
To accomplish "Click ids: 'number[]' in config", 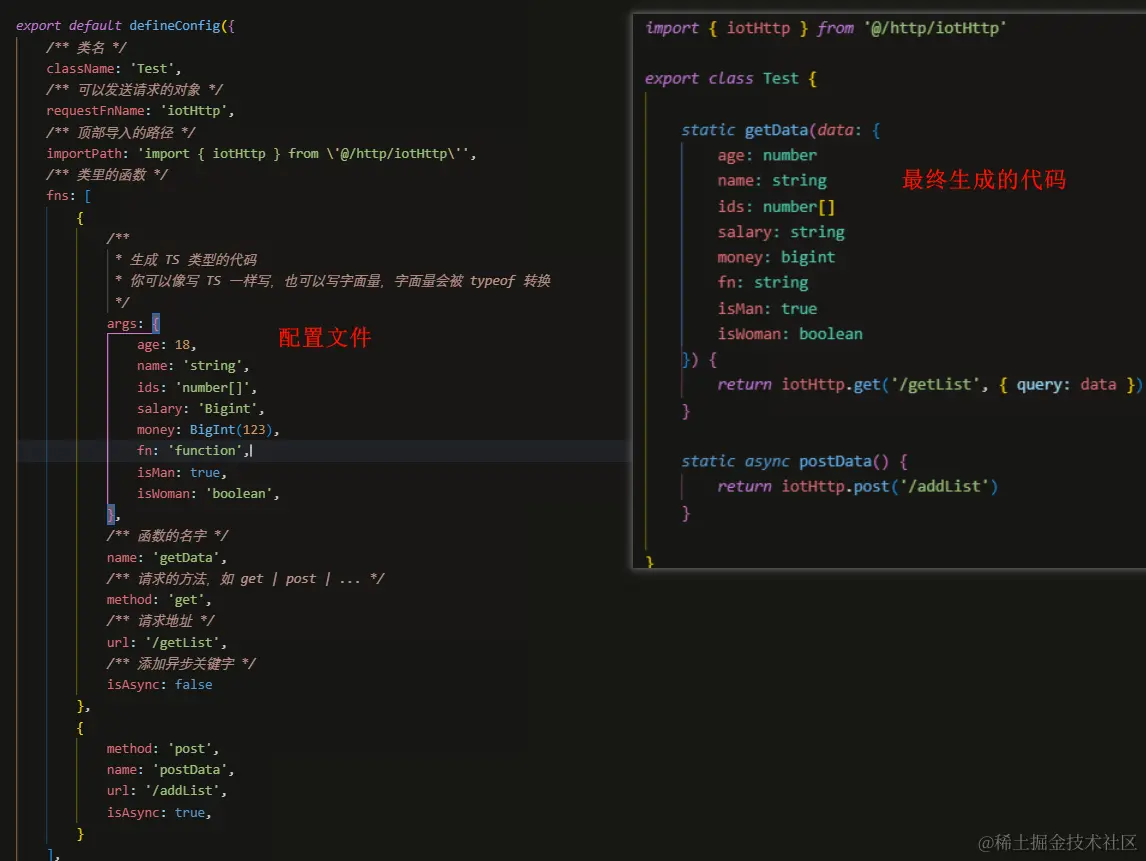I will (x=197, y=387).
